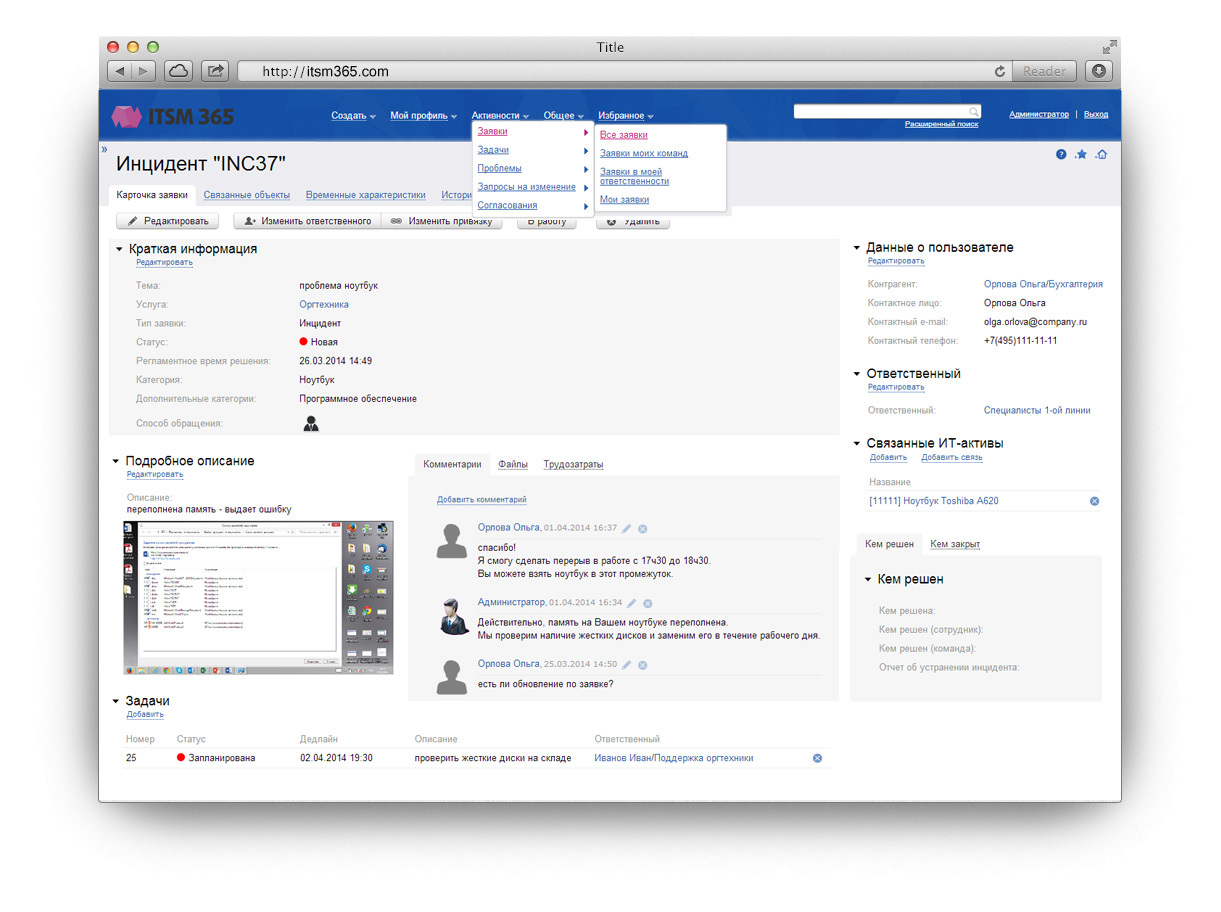Open the Общее dropdown menu
The height and width of the screenshot is (912, 1221).
pyautogui.click(x=564, y=116)
